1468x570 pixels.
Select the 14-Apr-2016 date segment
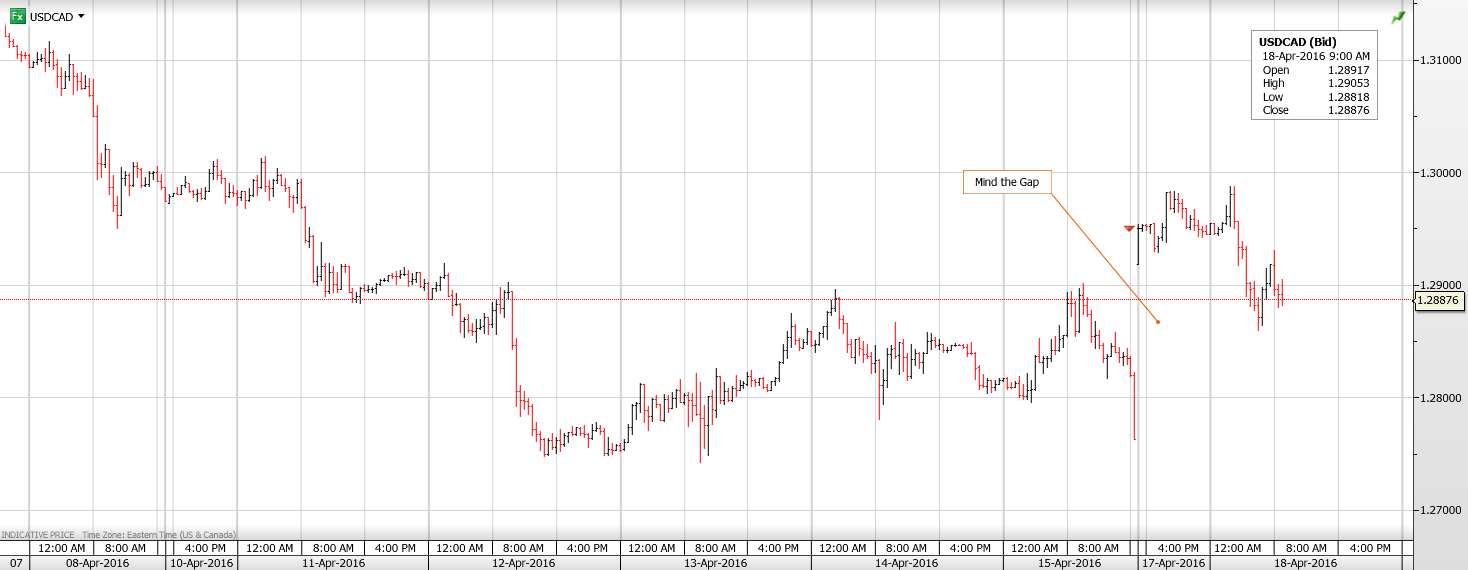906,563
